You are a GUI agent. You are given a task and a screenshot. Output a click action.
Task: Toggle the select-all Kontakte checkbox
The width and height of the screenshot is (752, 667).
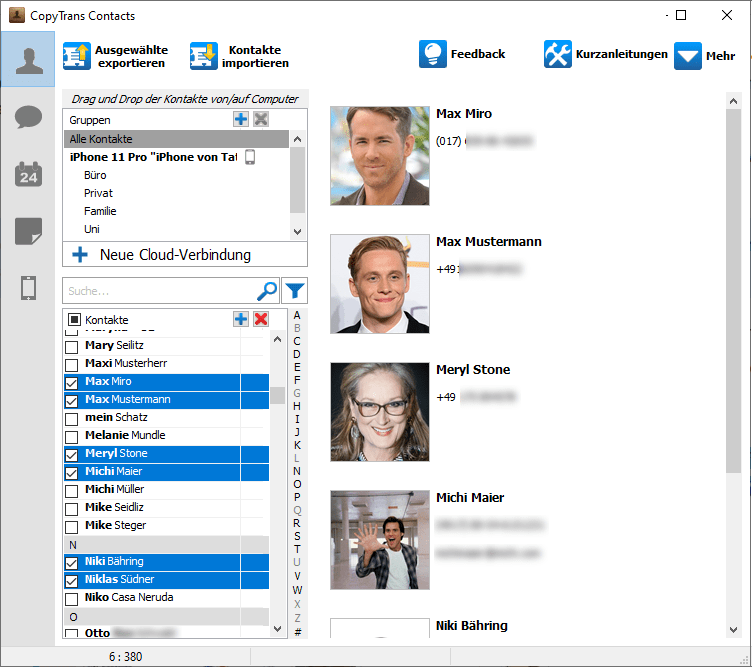[74, 319]
